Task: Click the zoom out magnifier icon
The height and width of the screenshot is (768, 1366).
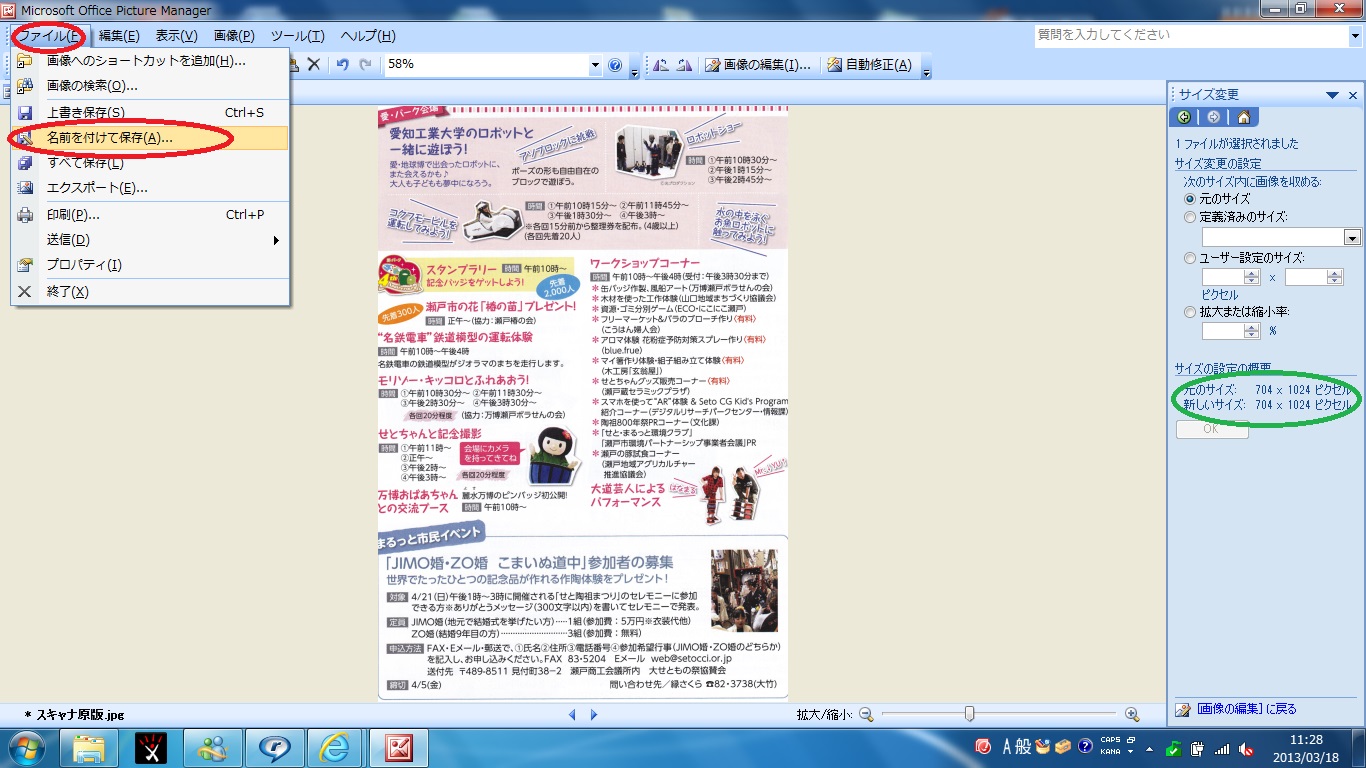Action: tap(866, 714)
